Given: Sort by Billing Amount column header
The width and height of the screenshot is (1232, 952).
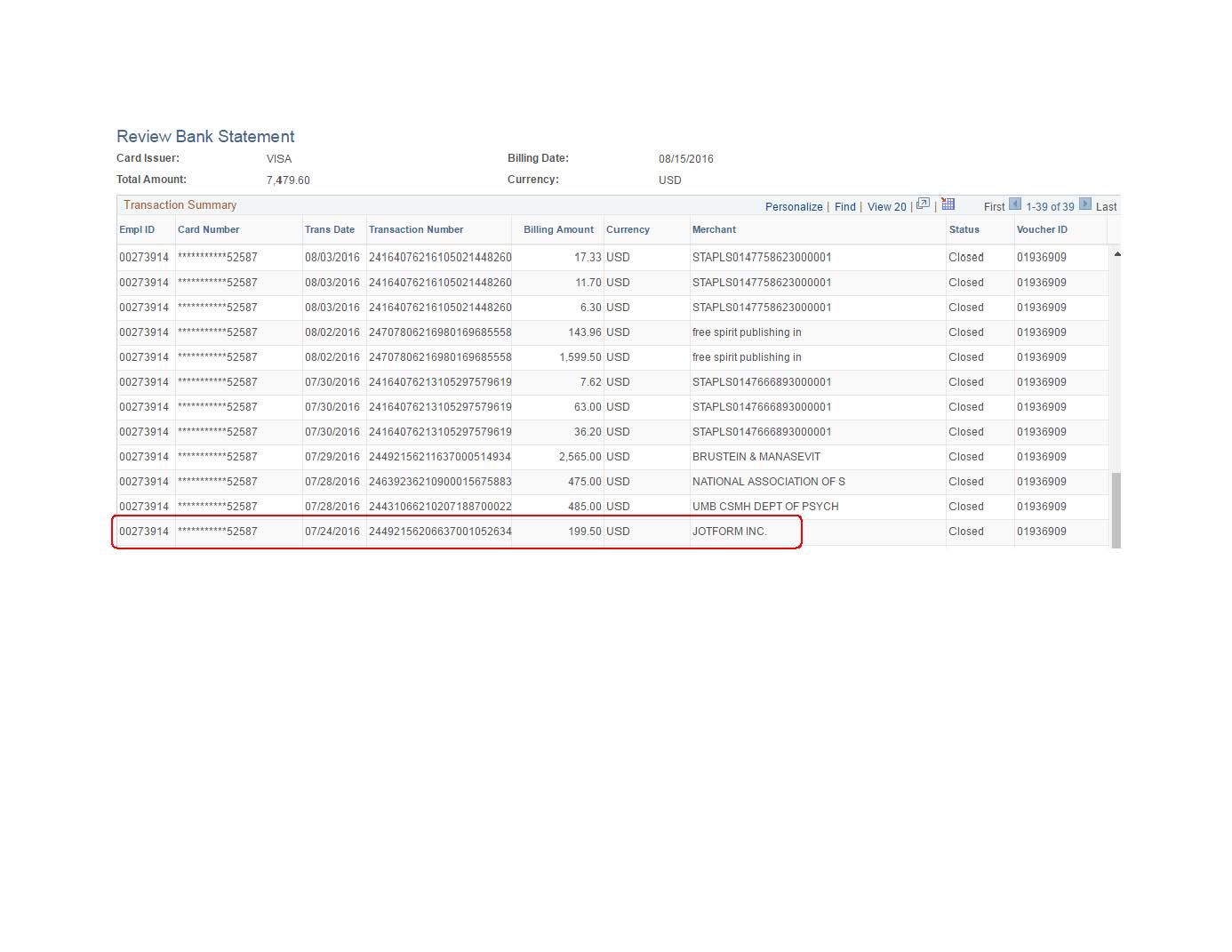Looking at the screenshot, I should 558,229.
